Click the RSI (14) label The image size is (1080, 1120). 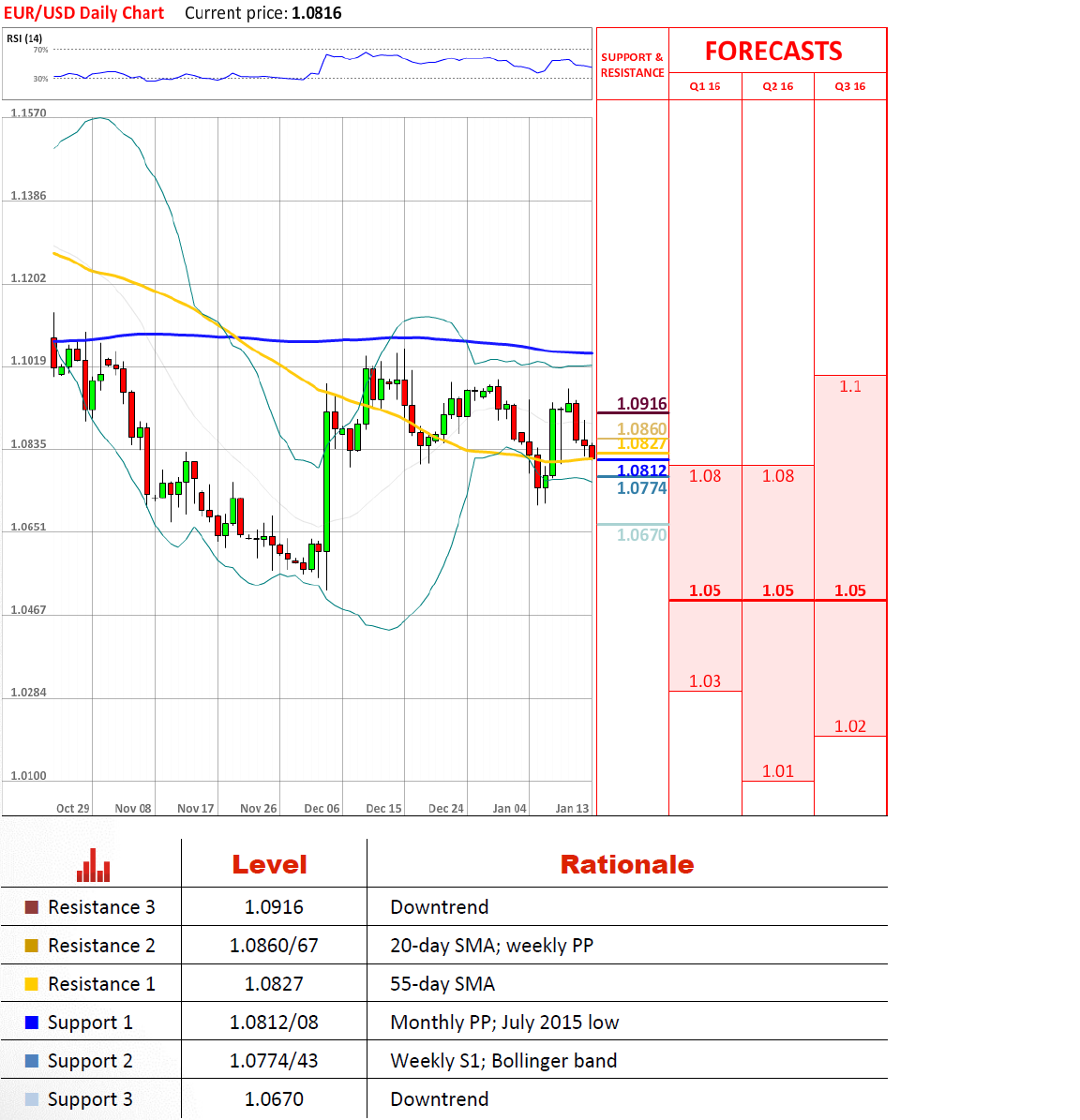24,38
